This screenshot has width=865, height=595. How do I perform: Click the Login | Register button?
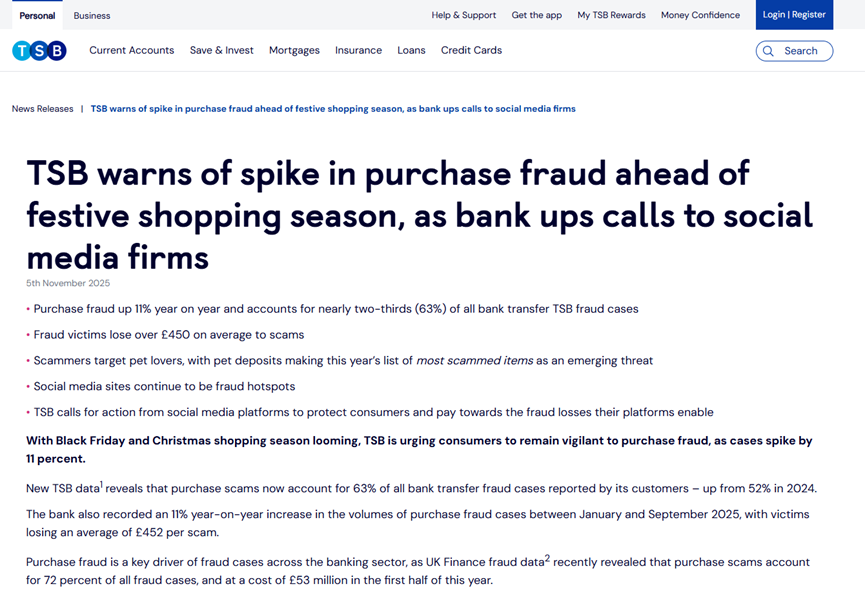pyautogui.click(x=794, y=15)
